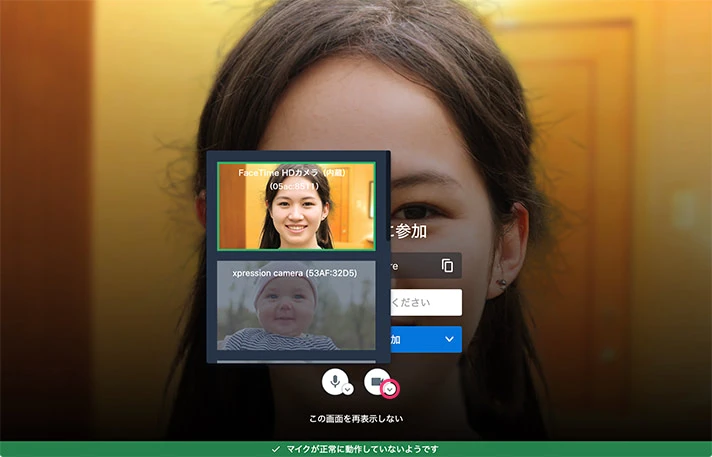Expand join options arrow on blue button

click(449, 340)
